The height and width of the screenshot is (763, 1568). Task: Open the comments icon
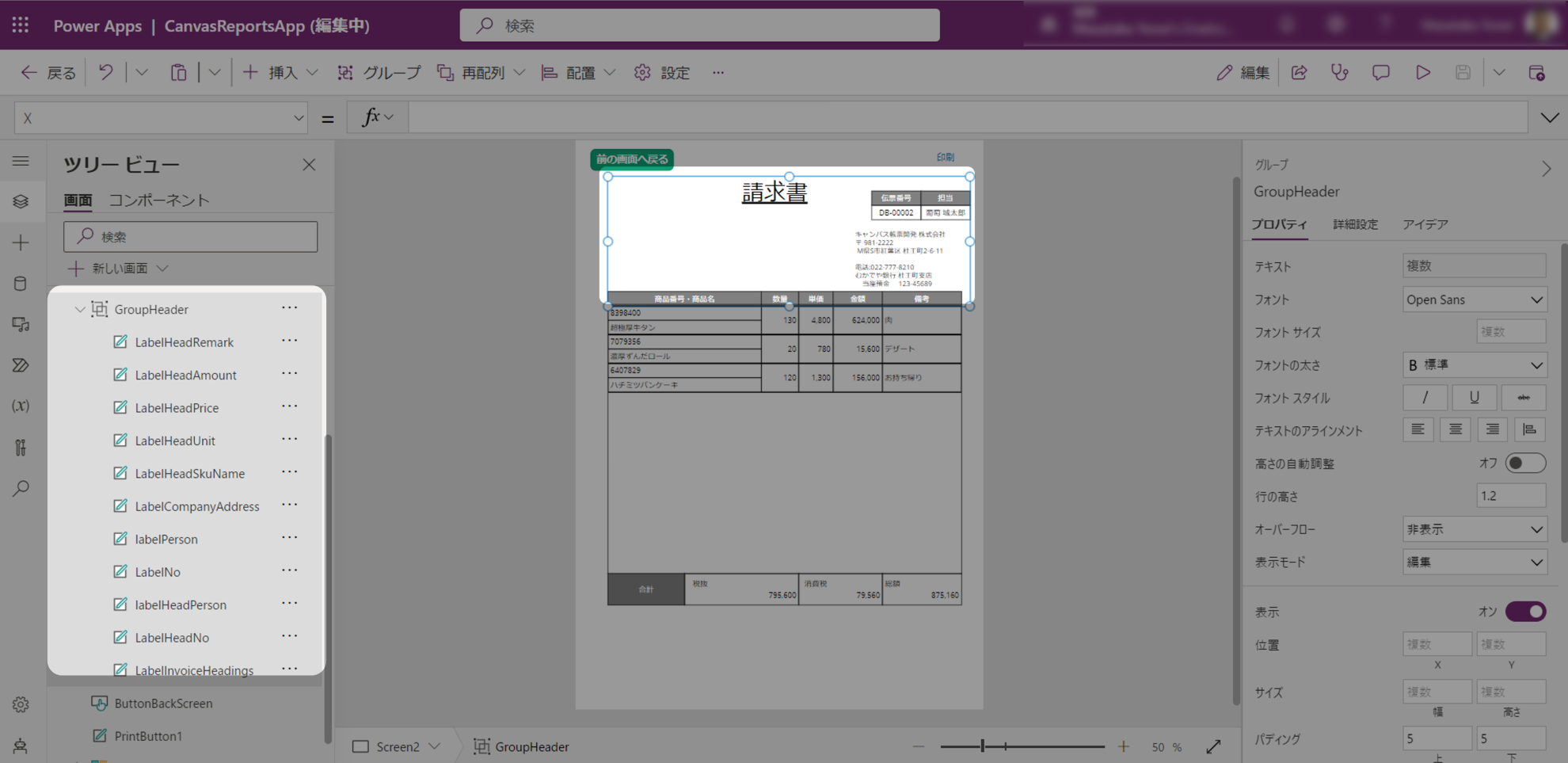[x=1381, y=73]
